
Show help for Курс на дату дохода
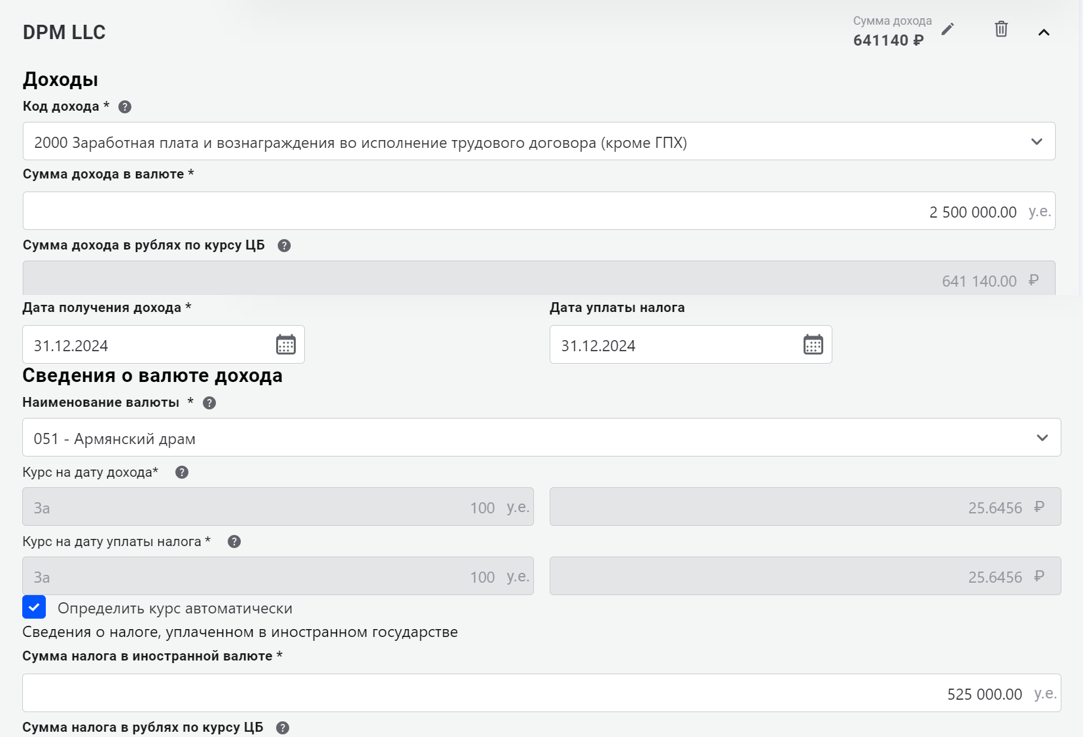182,473
